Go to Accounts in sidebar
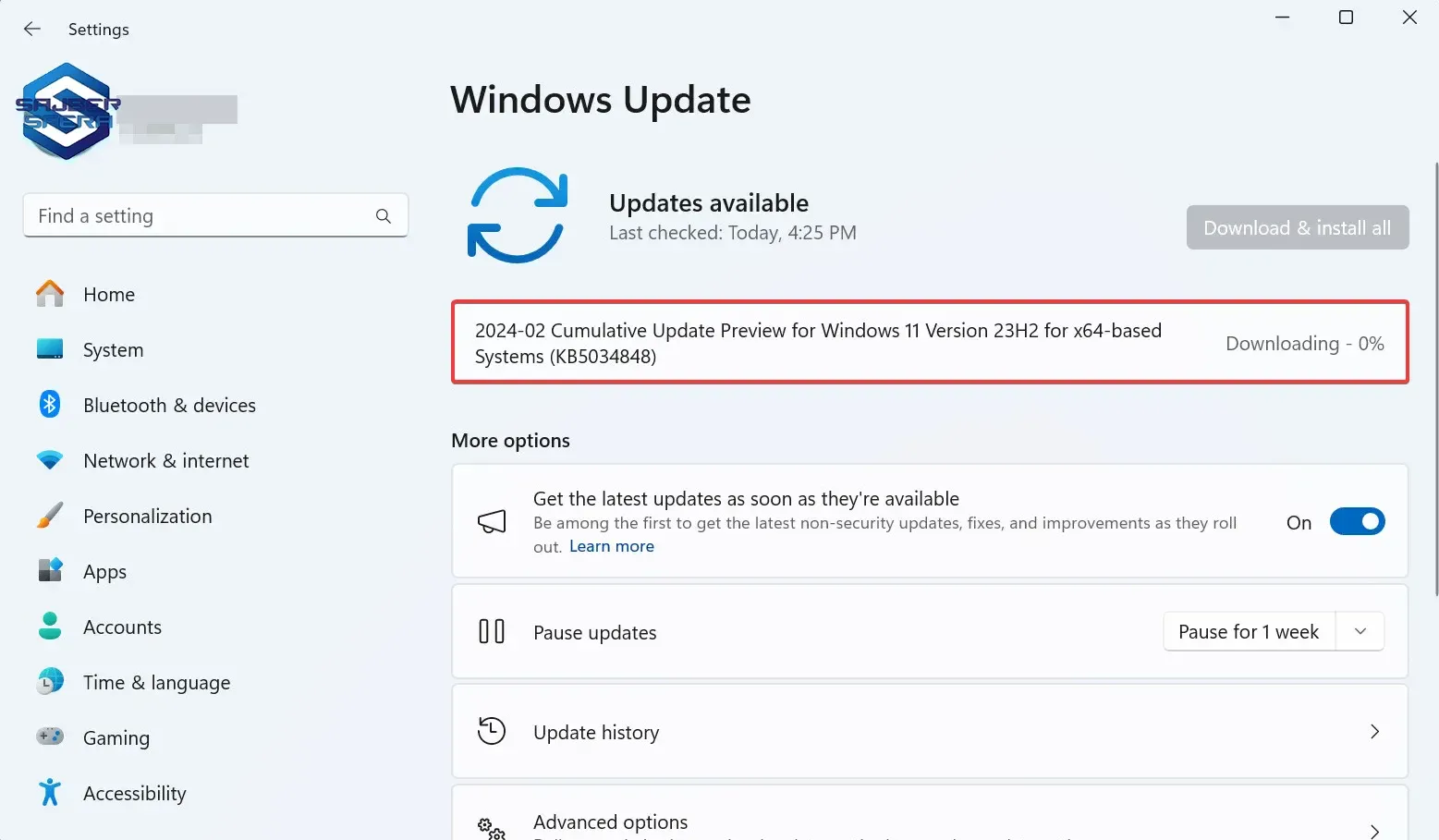The width and height of the screenshot is (1439, 840). click(122, 627)
